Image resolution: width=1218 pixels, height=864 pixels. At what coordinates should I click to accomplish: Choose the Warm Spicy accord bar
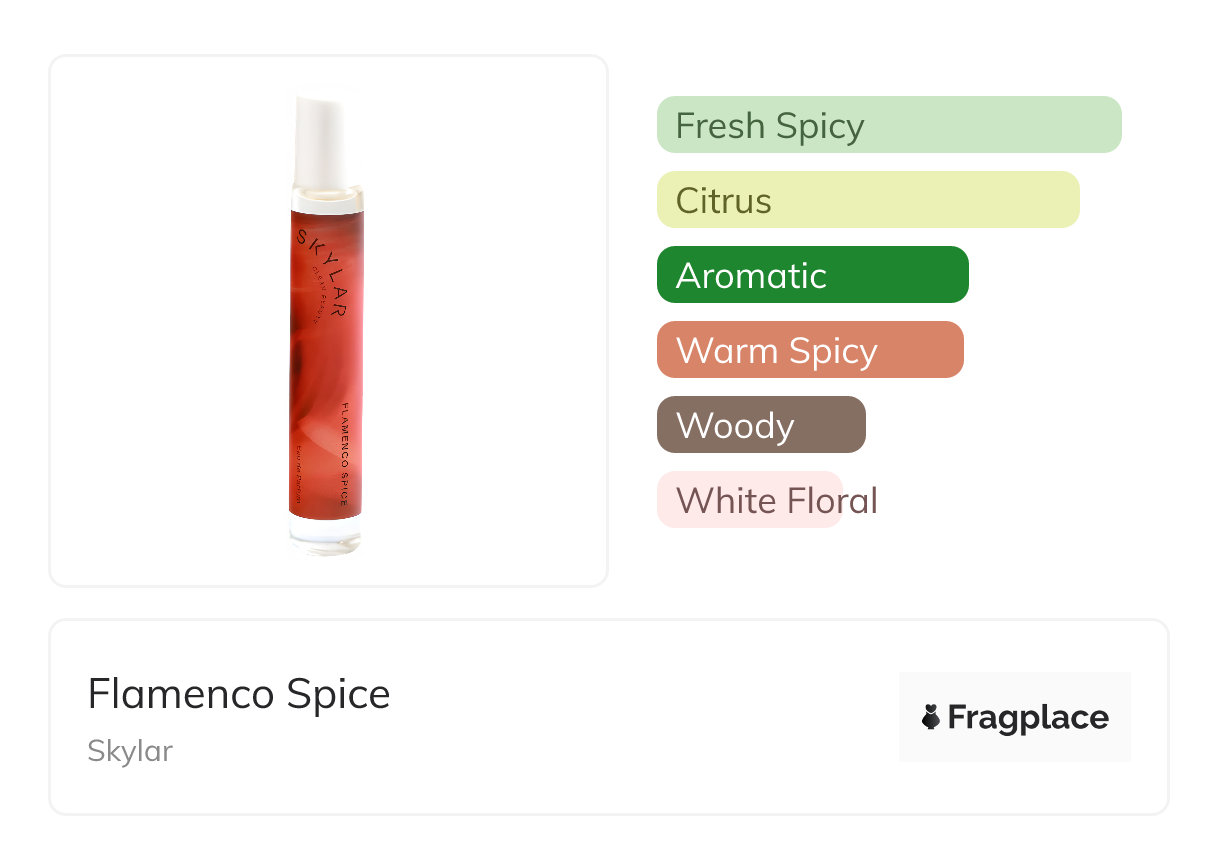[809, 350]
